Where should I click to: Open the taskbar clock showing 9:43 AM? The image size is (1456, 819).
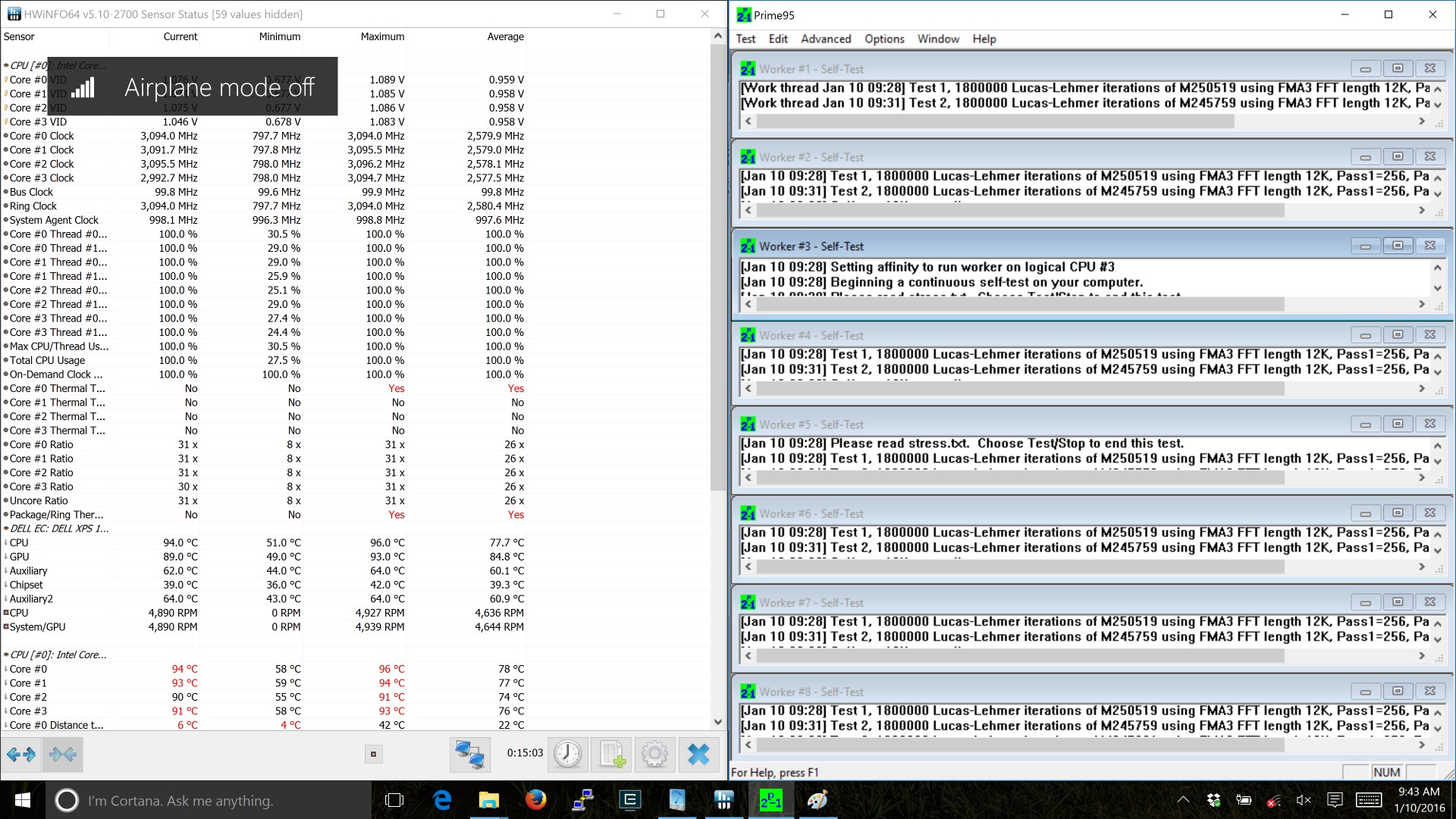1419,800
